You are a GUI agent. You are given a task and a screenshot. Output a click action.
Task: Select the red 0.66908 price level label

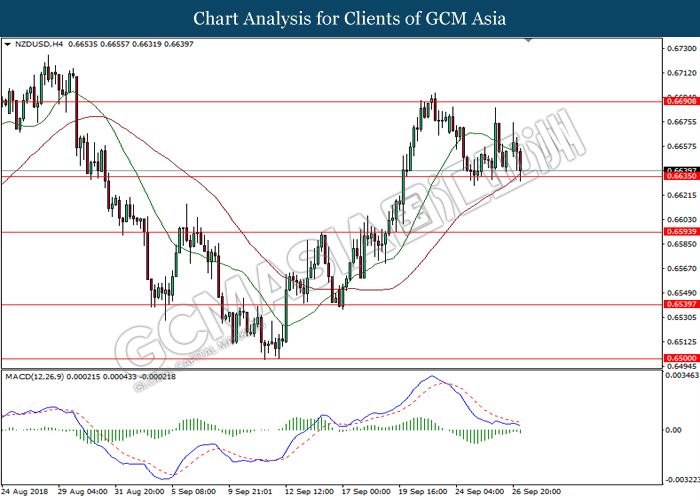tap(681, 101)
